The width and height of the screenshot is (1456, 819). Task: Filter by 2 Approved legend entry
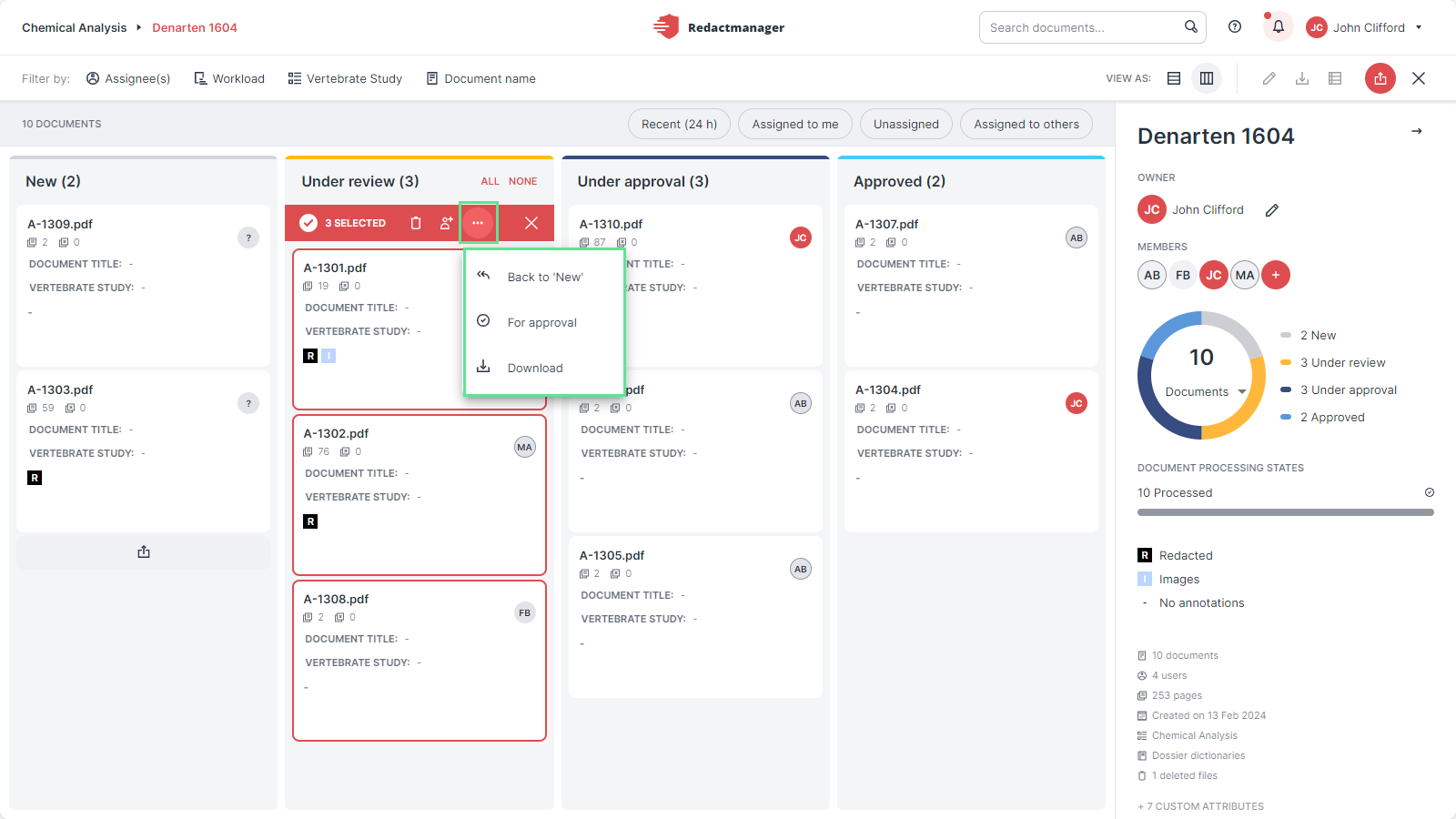[x=1322, y=417]
